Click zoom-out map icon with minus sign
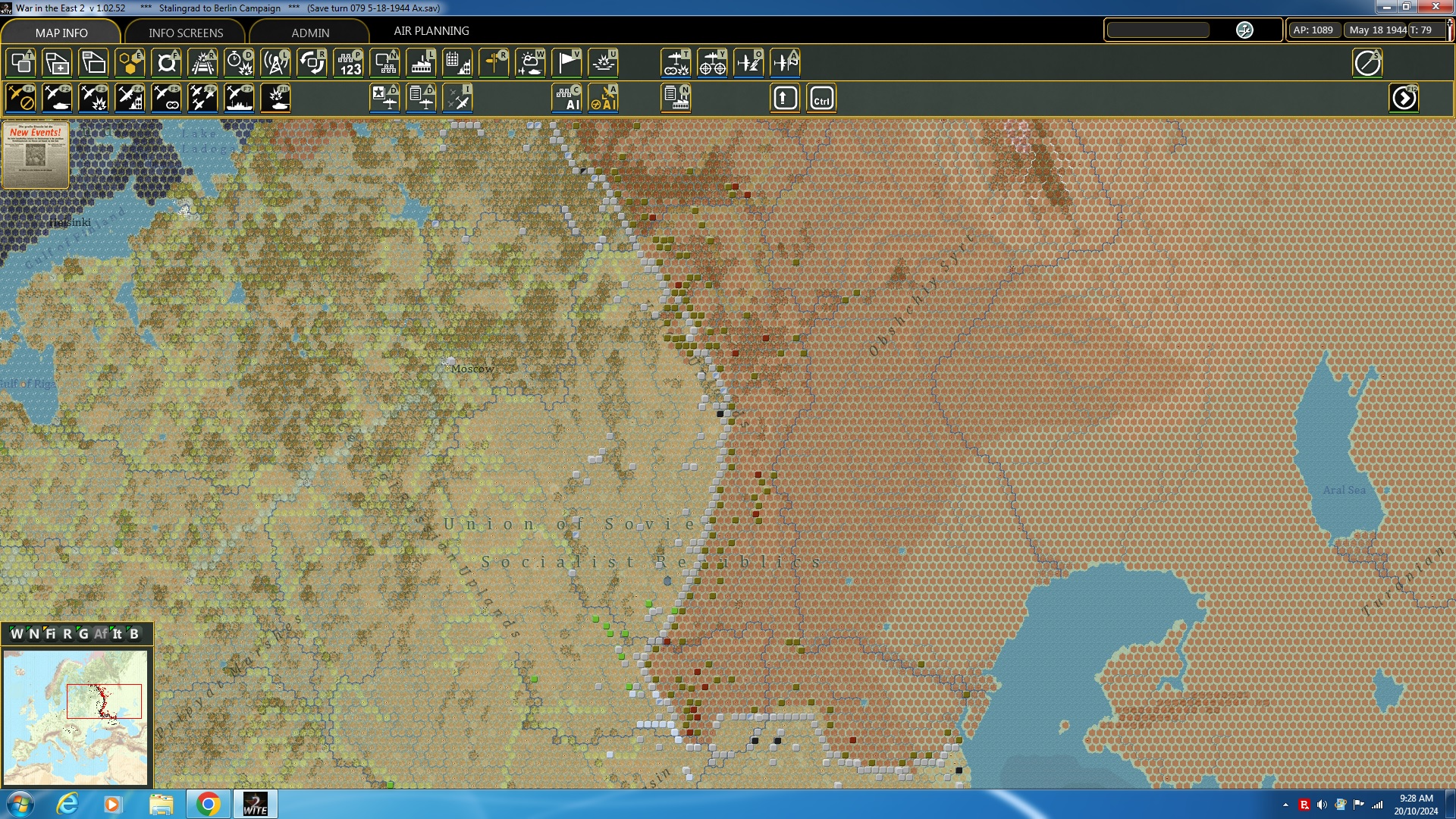This screenshot has height=819, width=1456. coord(93,63)
